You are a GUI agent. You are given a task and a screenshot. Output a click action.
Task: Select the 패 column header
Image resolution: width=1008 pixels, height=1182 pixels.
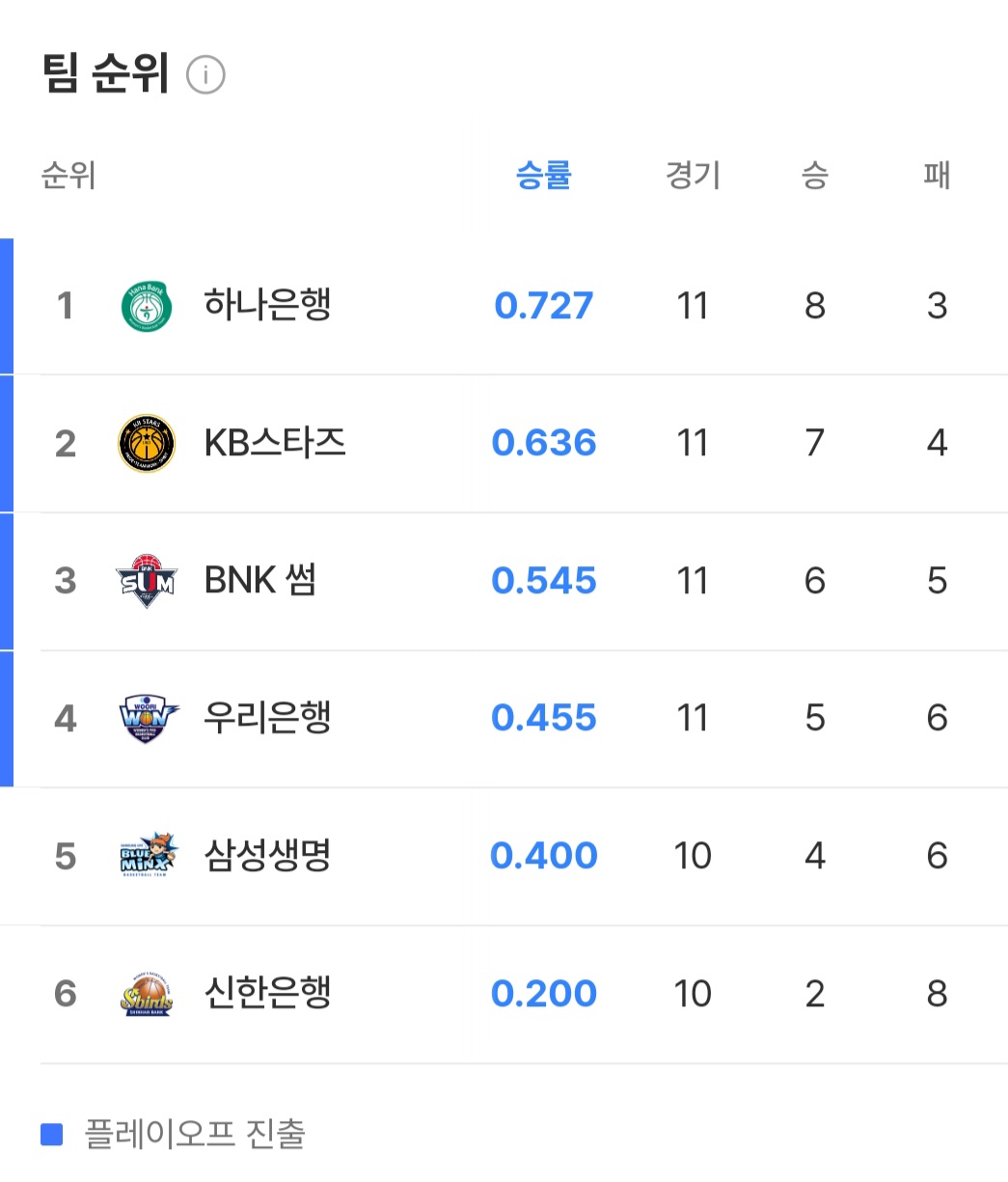click(x=937, y=176)
